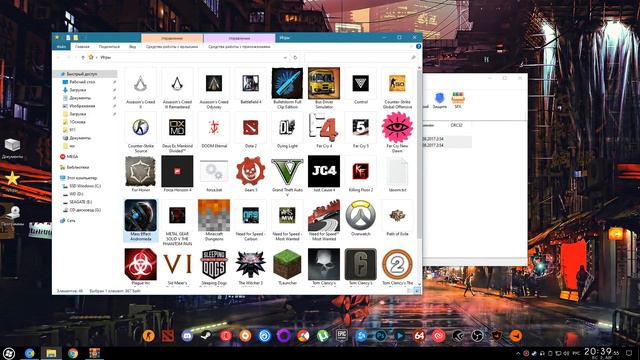640x360 pixels.
Task: Refresh the Игры folder view
Action: tap(296, 58)
